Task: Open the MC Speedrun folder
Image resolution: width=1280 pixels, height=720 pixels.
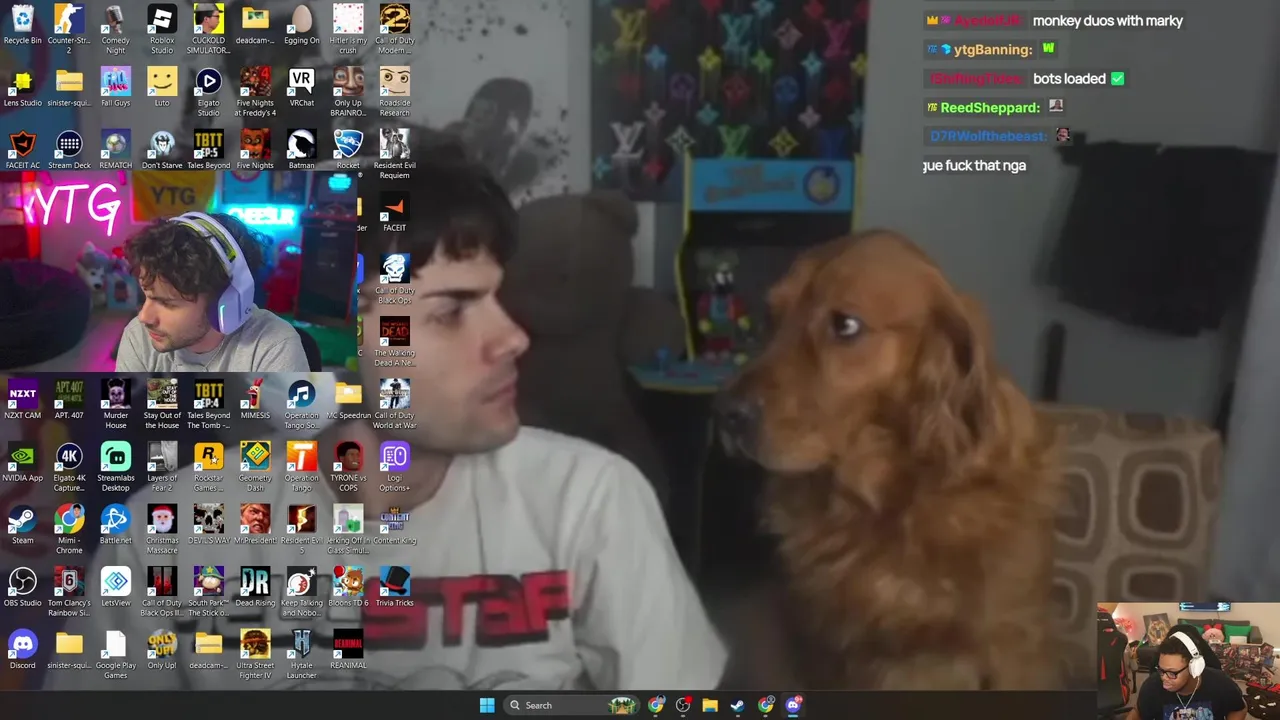Action: pyautogui.click(x=348, y=400)
